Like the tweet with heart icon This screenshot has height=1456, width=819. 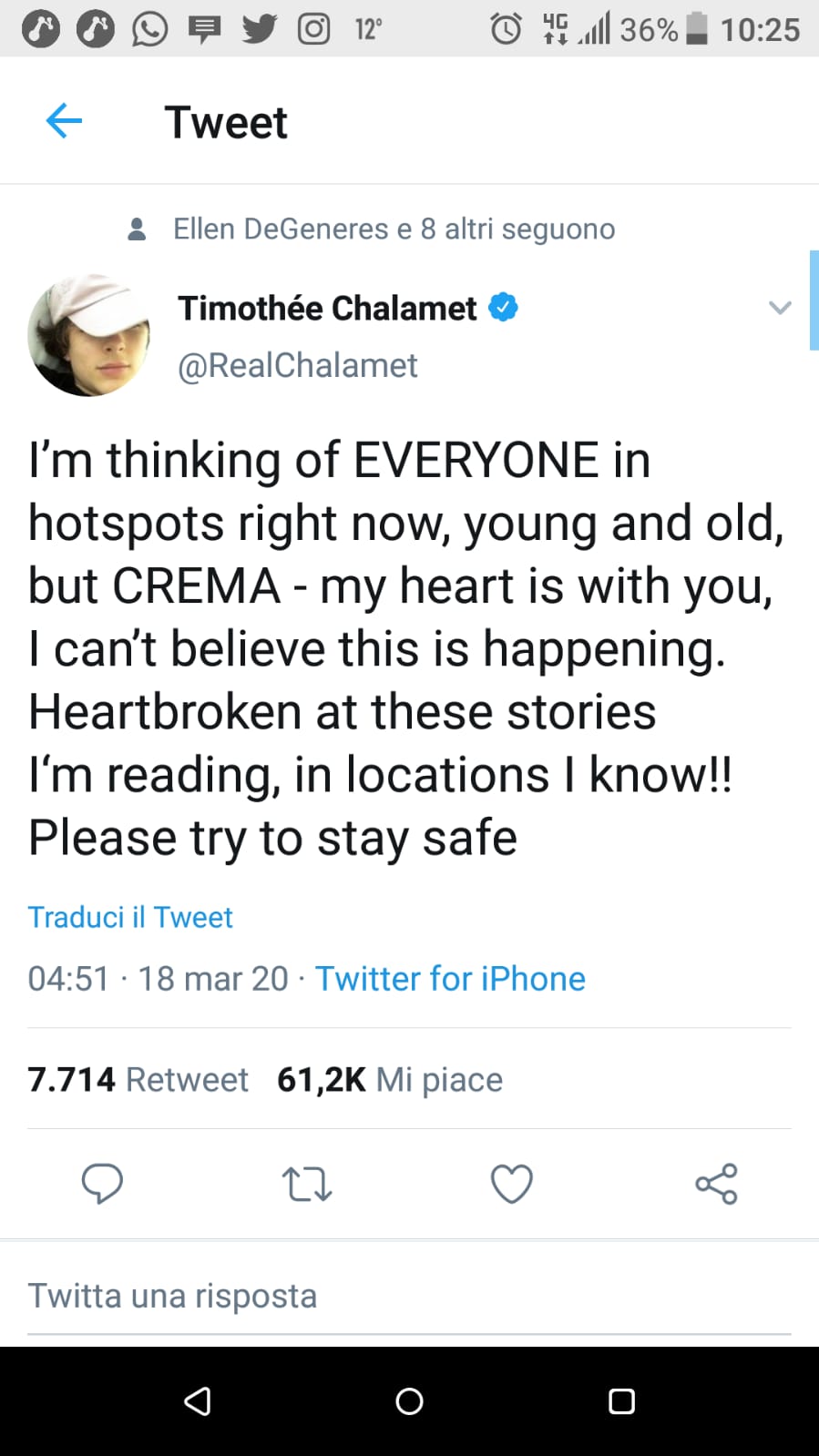[x=512, y=1184]
